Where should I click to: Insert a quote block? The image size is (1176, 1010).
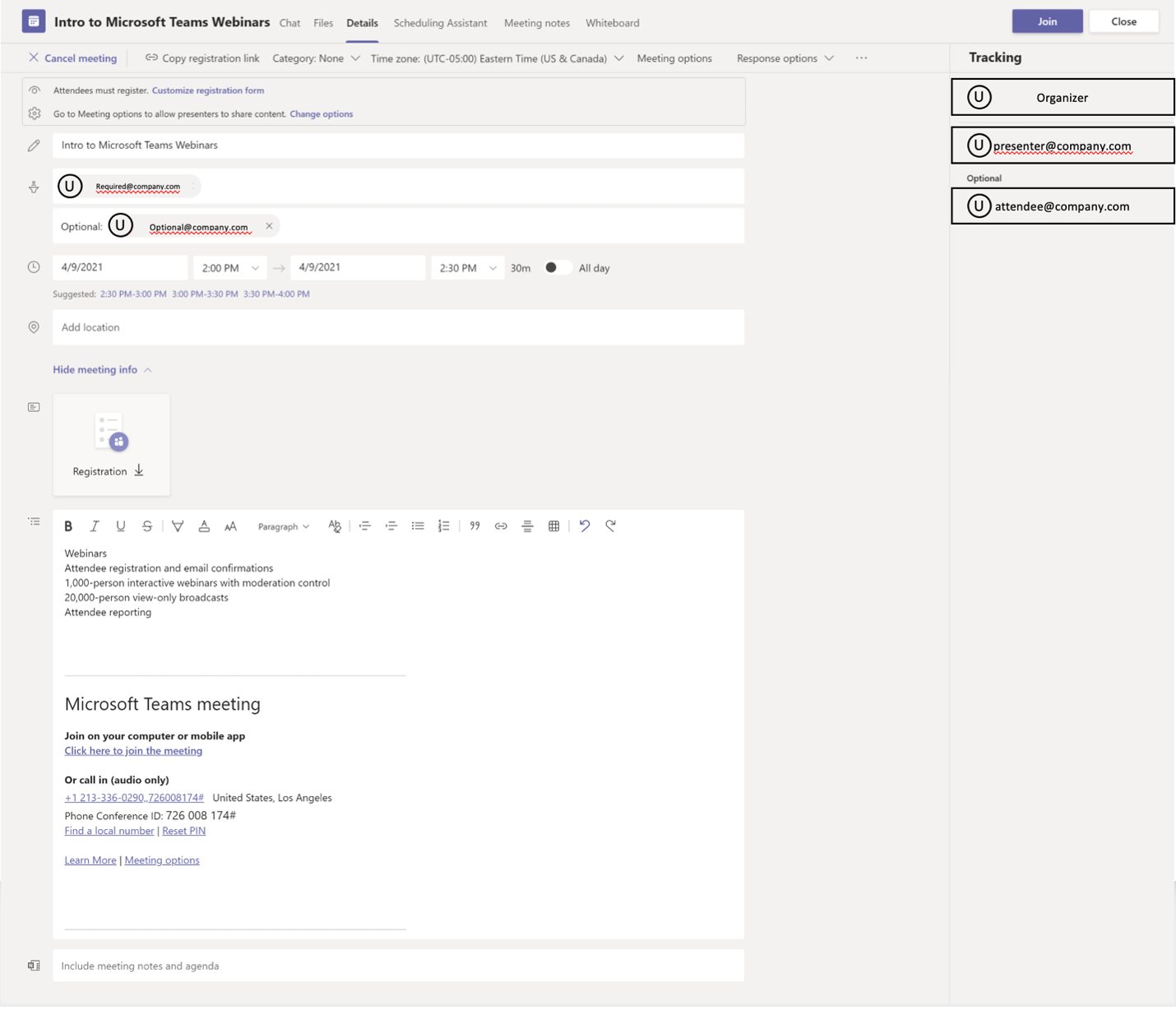point(475,526)
